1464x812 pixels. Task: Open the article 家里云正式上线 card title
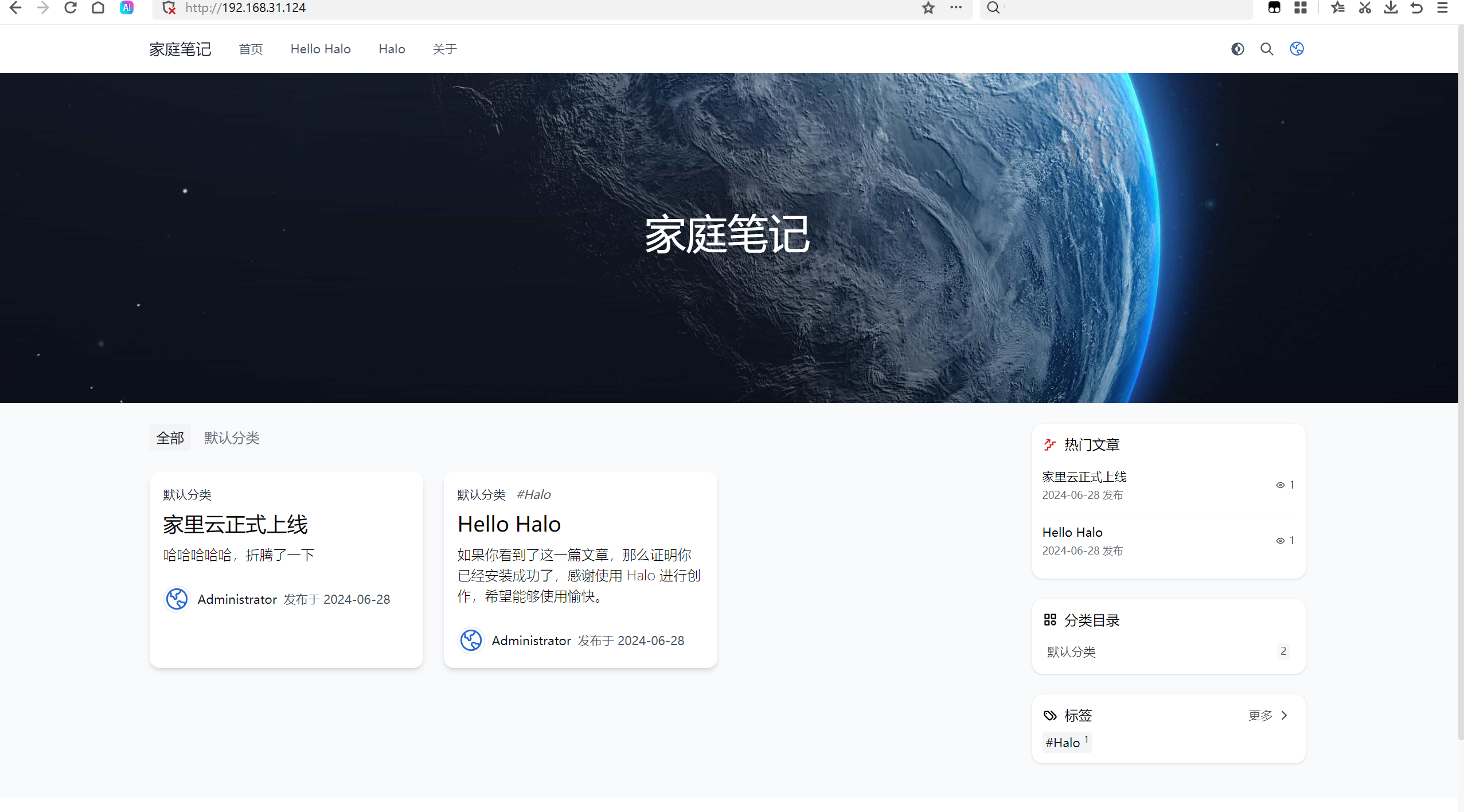coord(235,525)
